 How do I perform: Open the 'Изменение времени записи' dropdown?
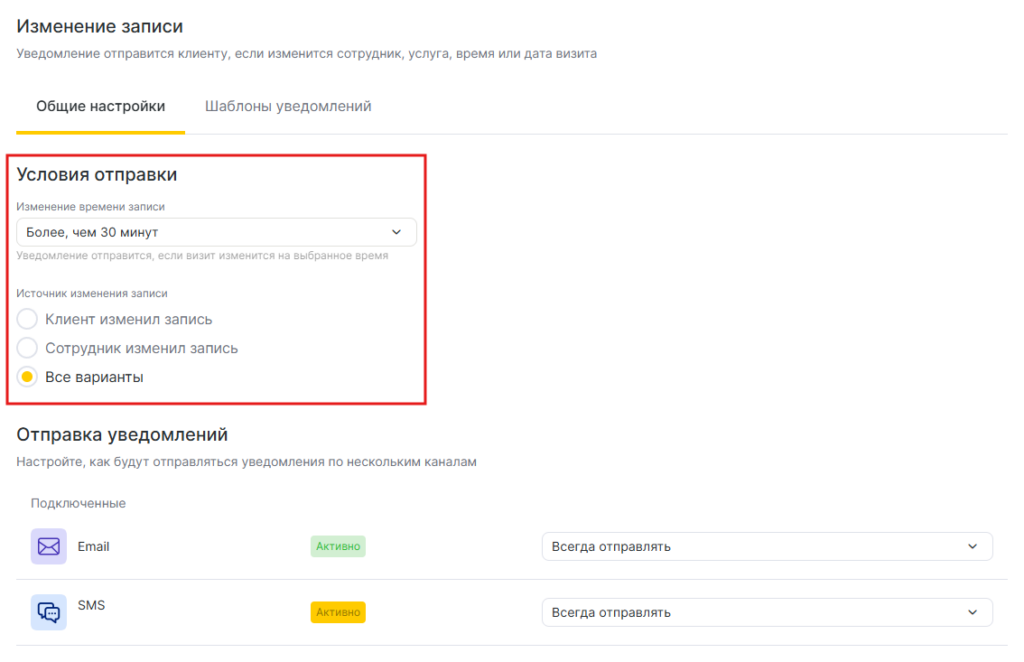click(216, 232)
